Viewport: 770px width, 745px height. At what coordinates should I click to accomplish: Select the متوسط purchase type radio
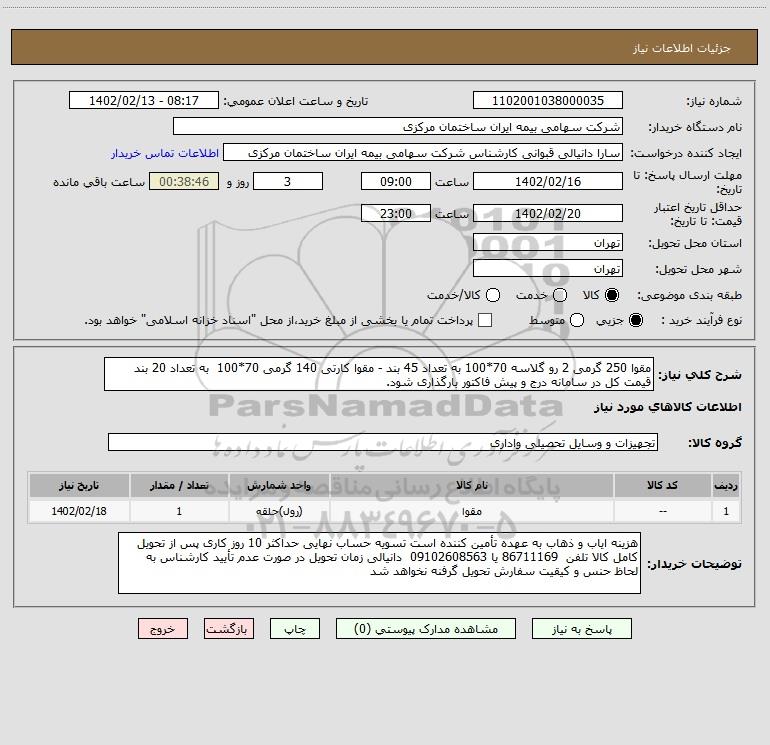[577, 320]
